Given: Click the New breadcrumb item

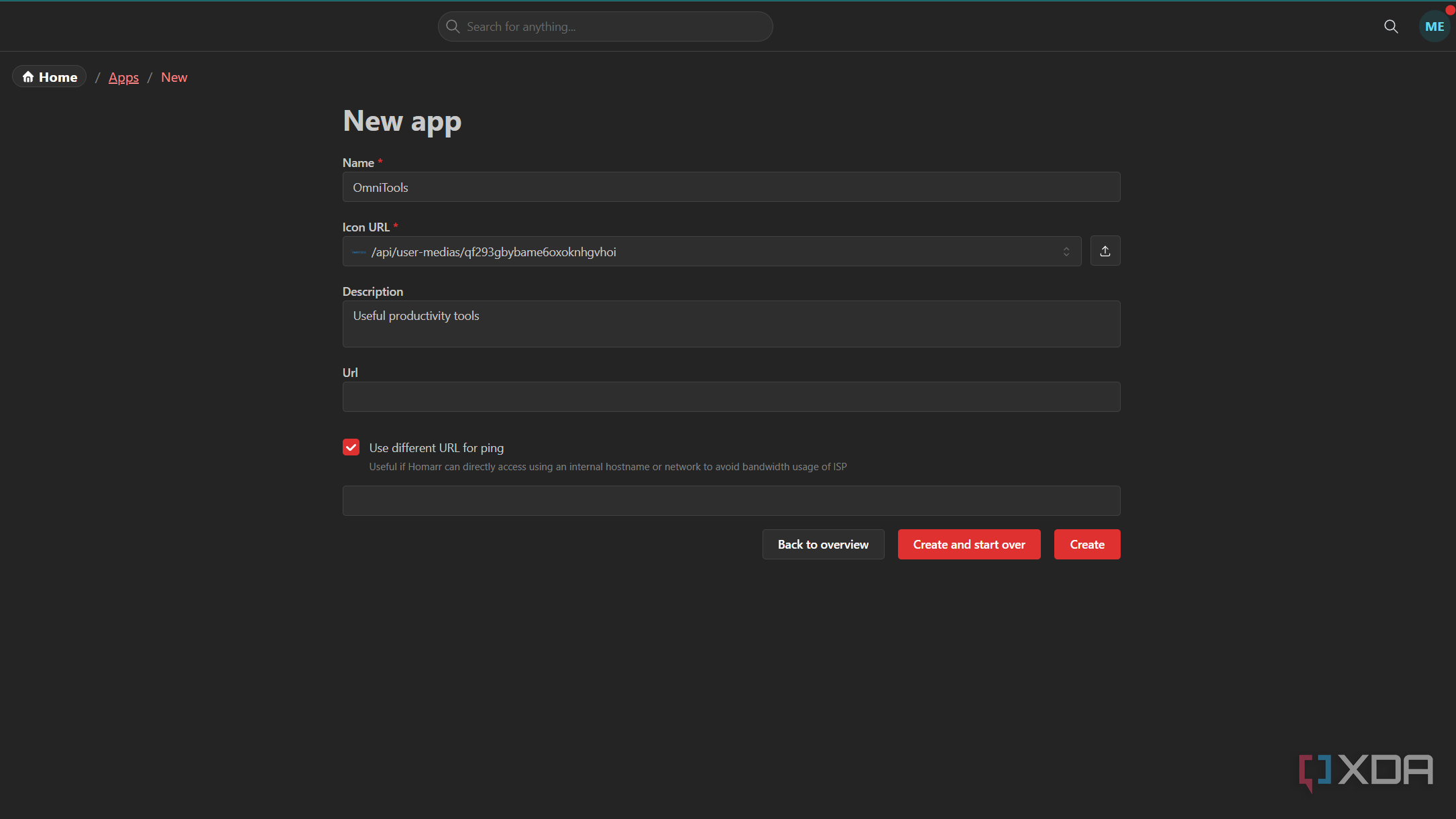Looking at the screenshot, I should 174,77.
